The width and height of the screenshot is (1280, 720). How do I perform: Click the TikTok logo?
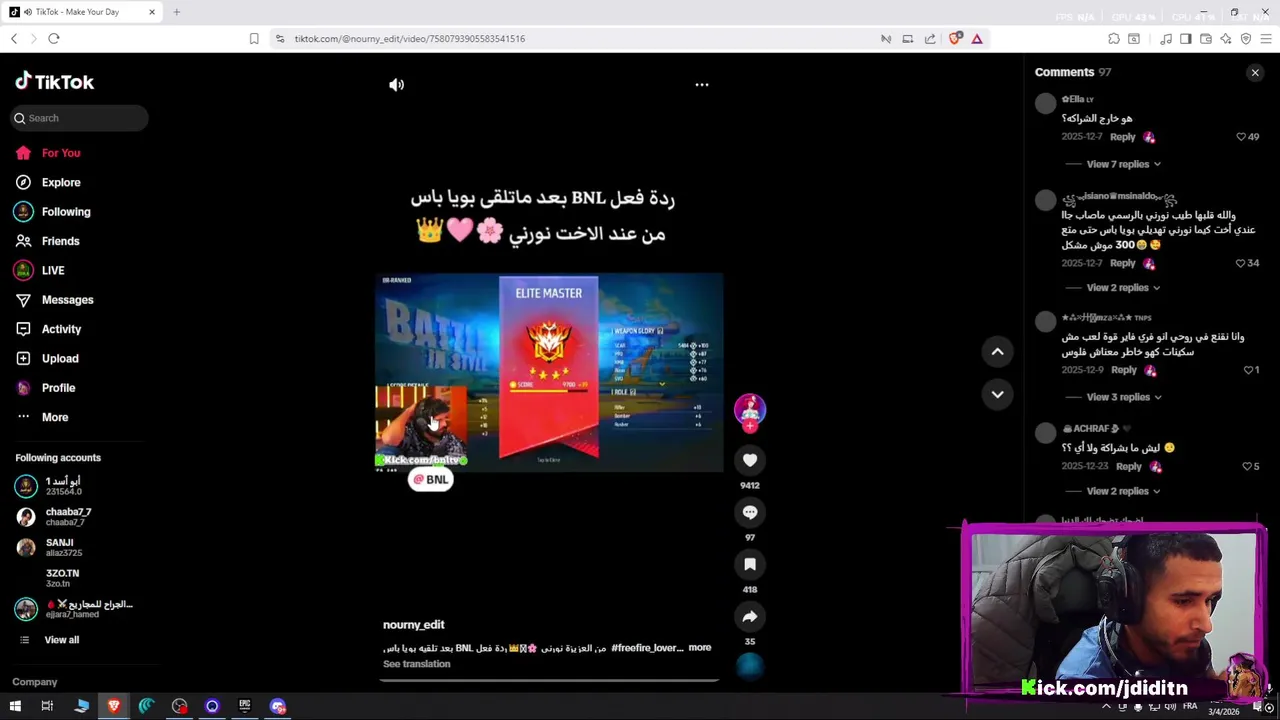55,82
